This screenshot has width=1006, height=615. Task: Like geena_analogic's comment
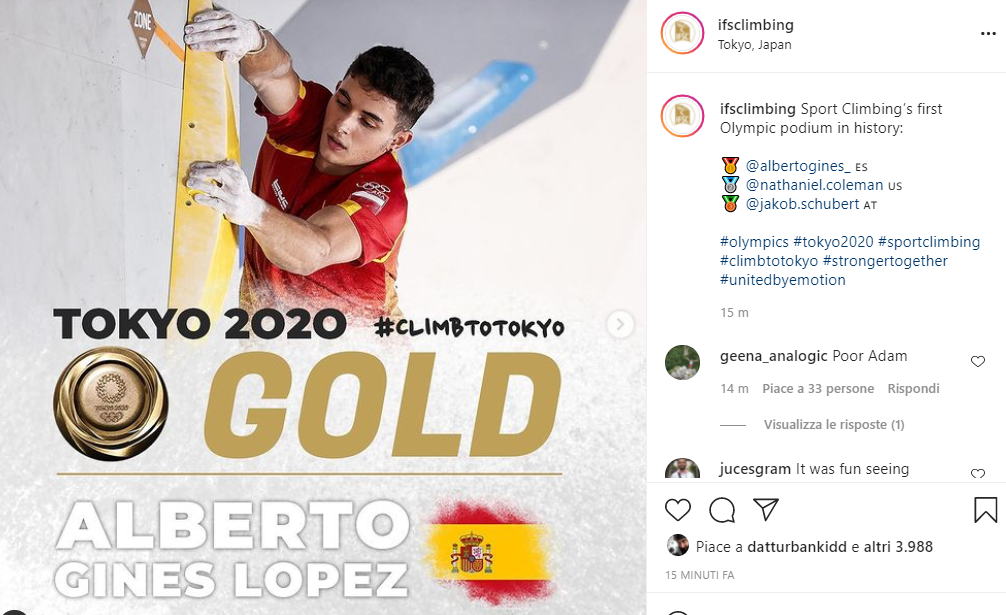coord(978,362)
